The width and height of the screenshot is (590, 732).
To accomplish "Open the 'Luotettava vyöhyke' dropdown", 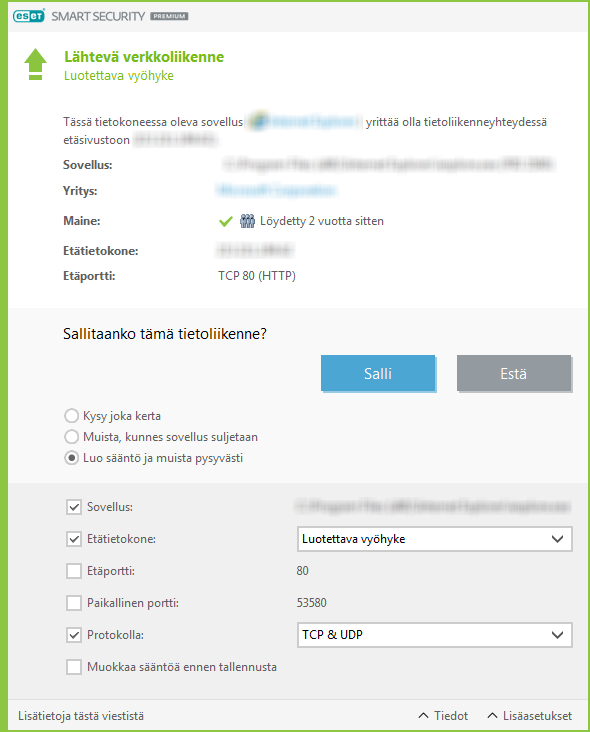I will pyautogui.click(x=435, y=539).
